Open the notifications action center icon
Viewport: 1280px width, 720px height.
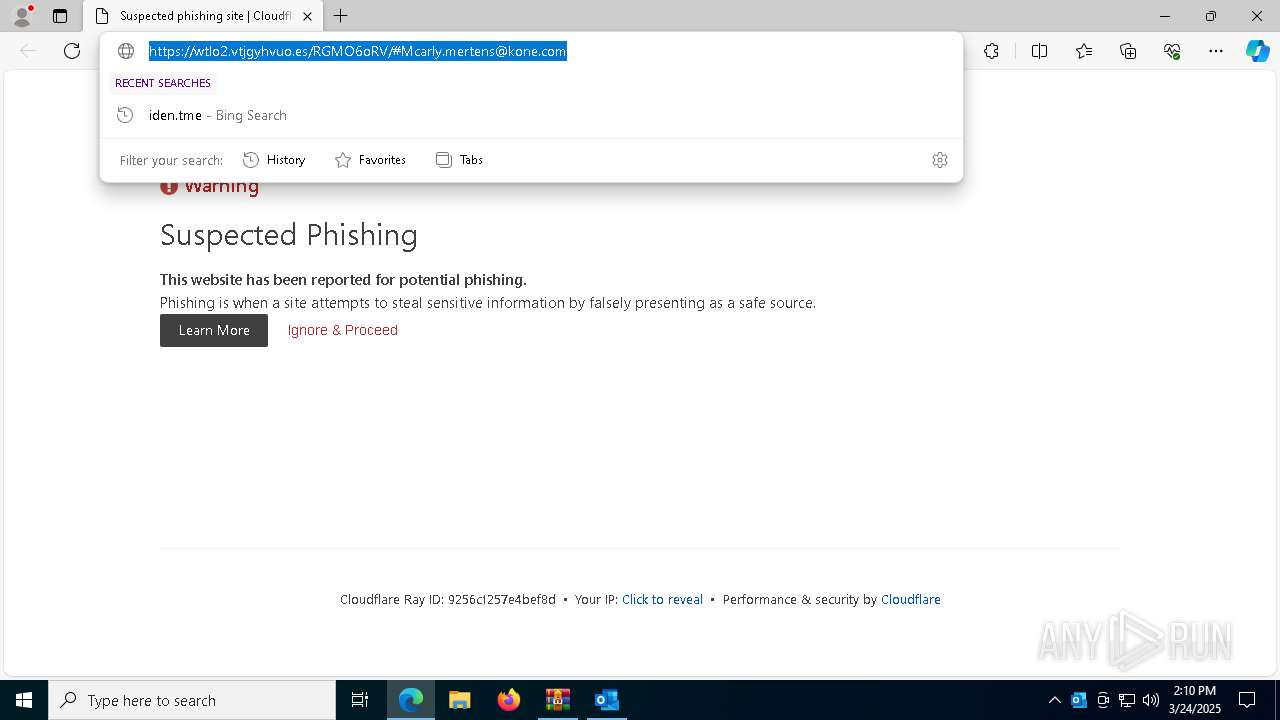[x=1247, y=700]
